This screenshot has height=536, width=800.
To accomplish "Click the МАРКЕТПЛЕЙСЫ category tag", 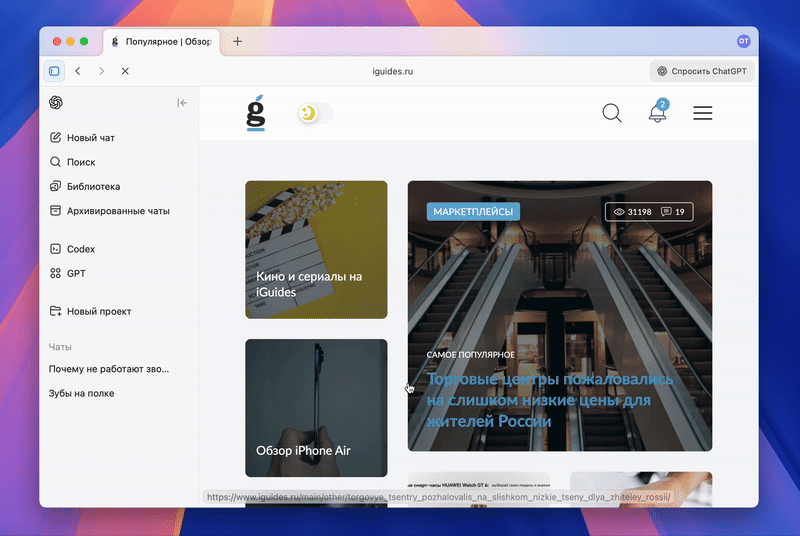I will pyautogui.click(x=473, y=212).
